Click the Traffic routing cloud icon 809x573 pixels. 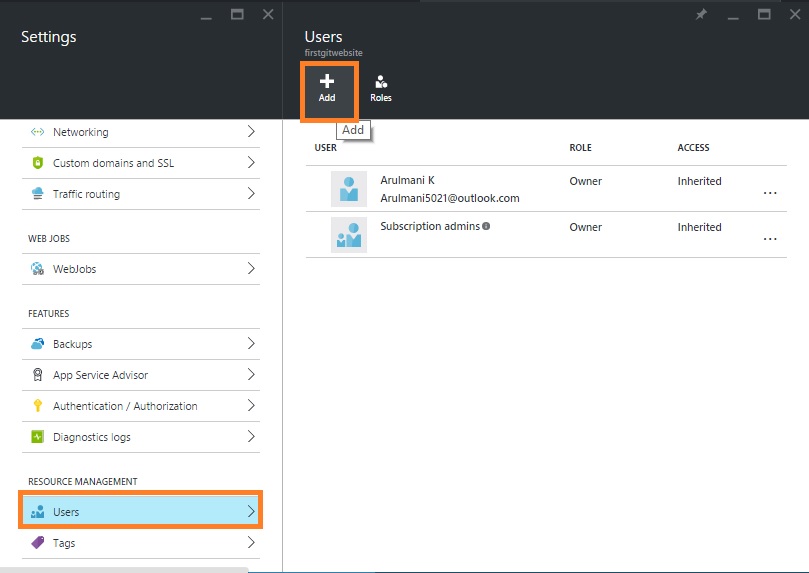coord(38,194)
